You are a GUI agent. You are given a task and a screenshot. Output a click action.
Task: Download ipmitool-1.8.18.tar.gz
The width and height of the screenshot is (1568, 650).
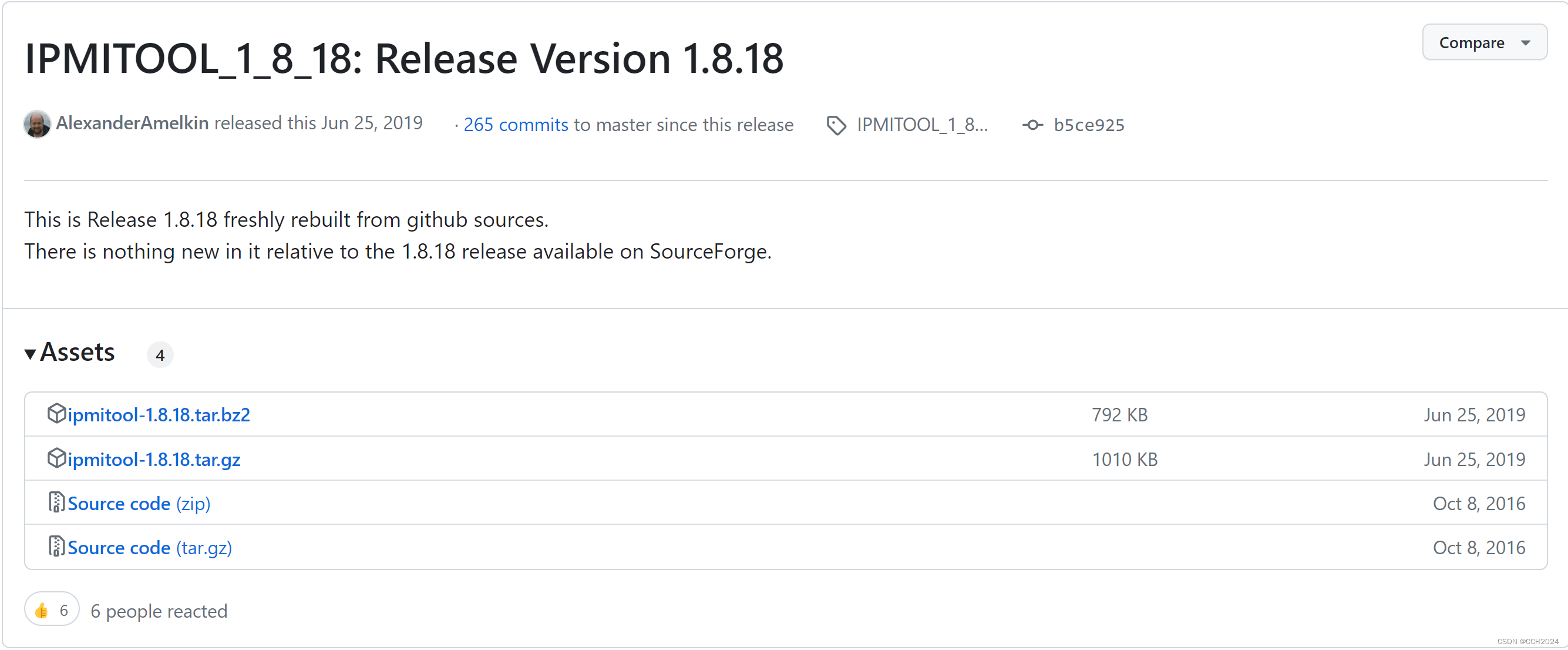coord(154,459)
